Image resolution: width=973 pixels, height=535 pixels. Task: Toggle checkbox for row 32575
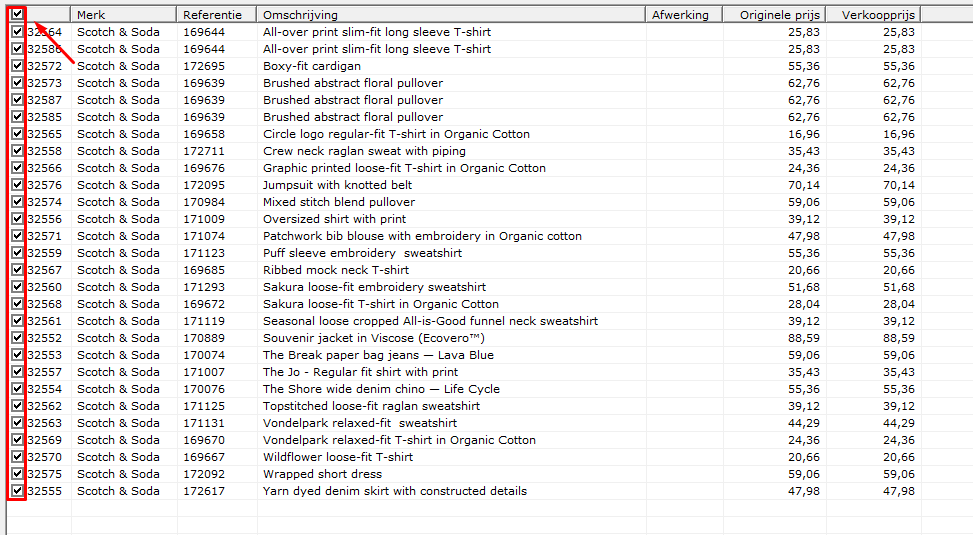pyautogui.click(x=17, y=474)
